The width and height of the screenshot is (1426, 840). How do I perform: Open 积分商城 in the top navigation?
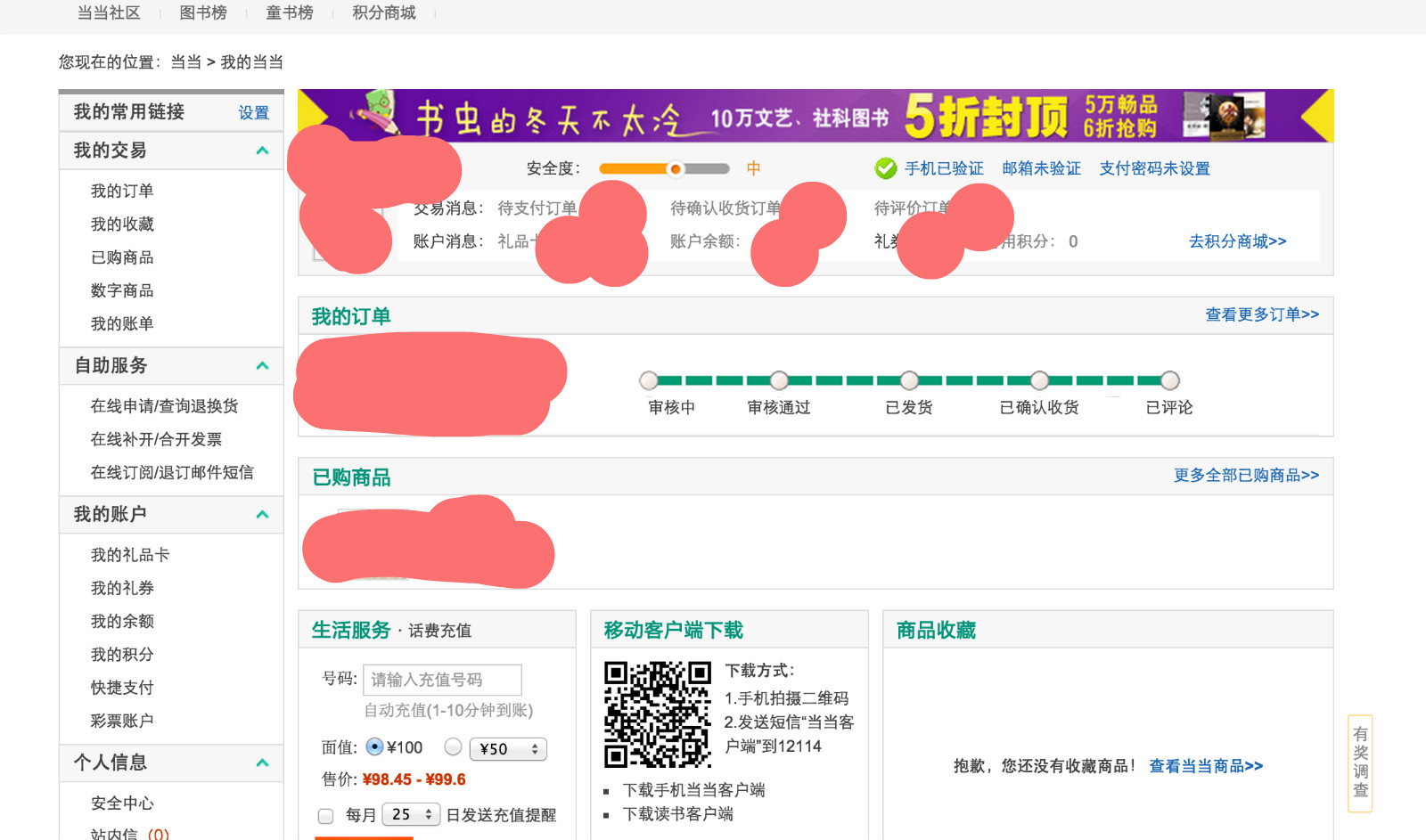click(384, 12)
